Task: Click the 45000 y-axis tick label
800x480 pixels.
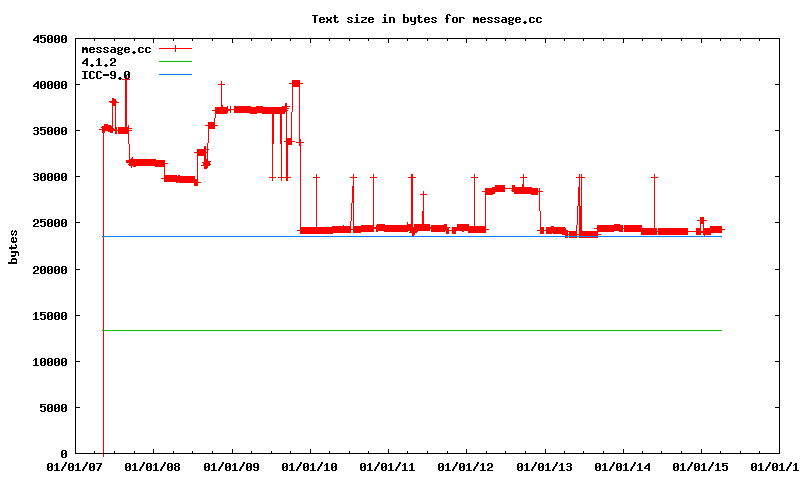Action: click(x=47, y=39)
